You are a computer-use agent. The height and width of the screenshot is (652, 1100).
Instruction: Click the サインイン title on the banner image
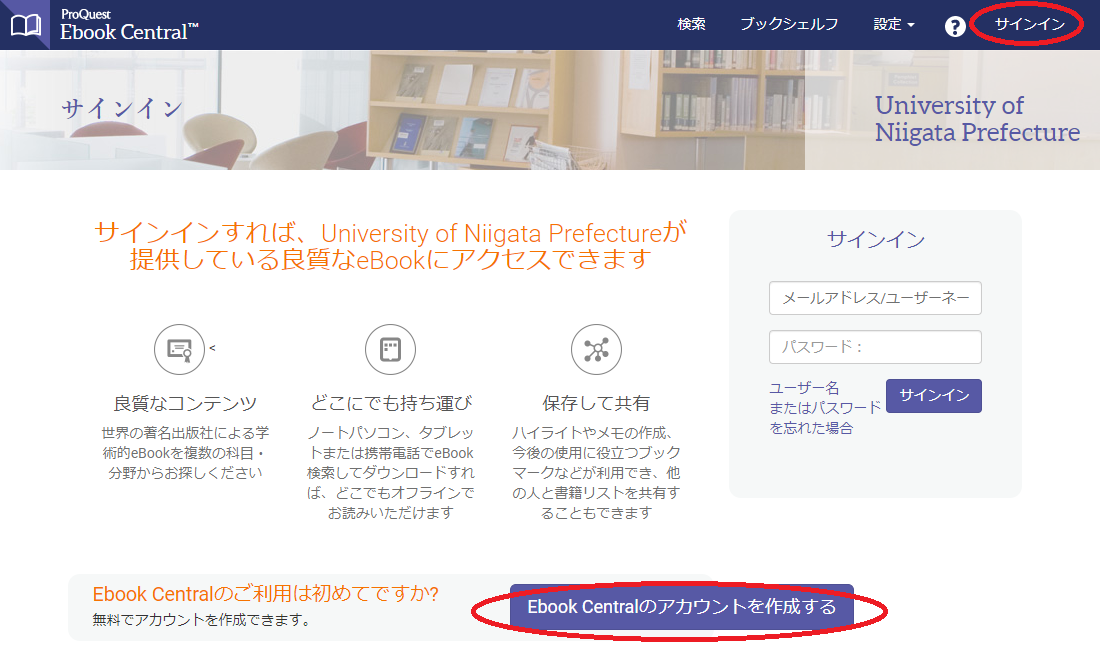tap(122, 108)
